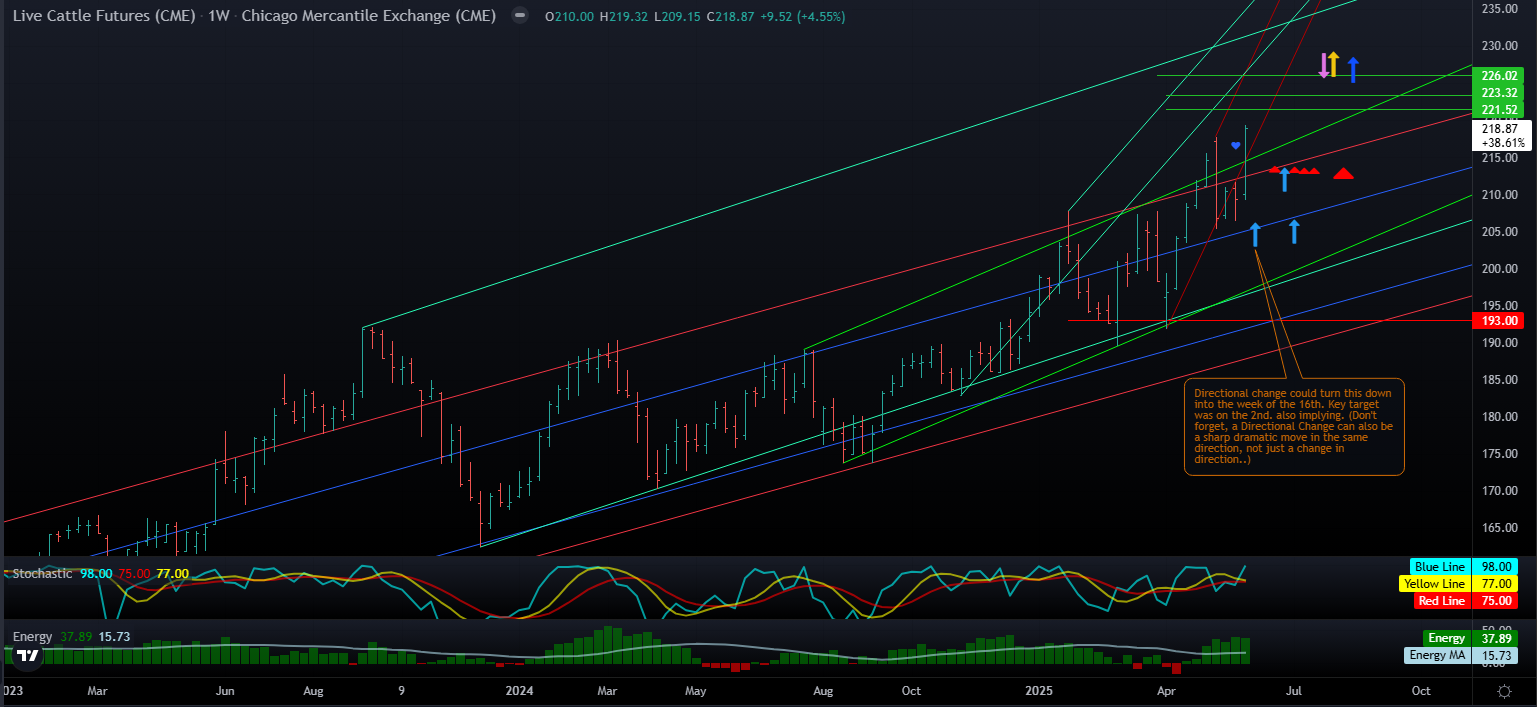Collapse the legend using the dot toggle
Screen dimensions: 1537x707
(x=518, y=16)
